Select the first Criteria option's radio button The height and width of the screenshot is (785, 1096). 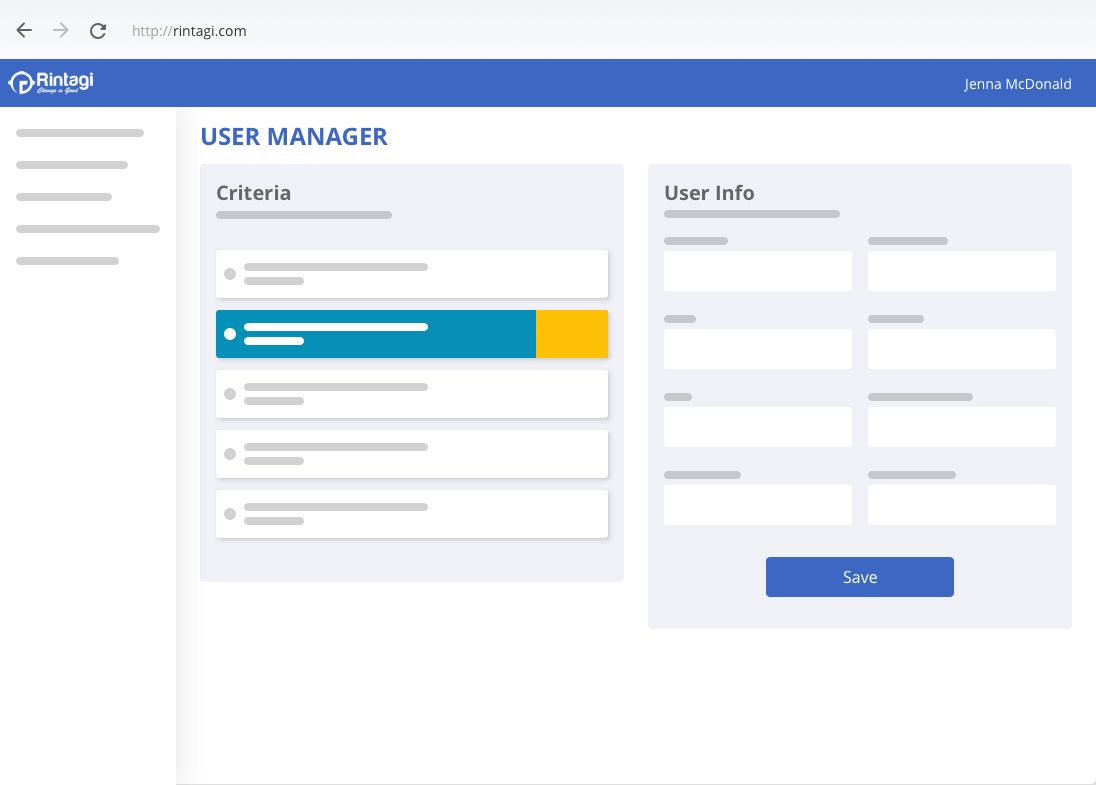tap(231, 273)
